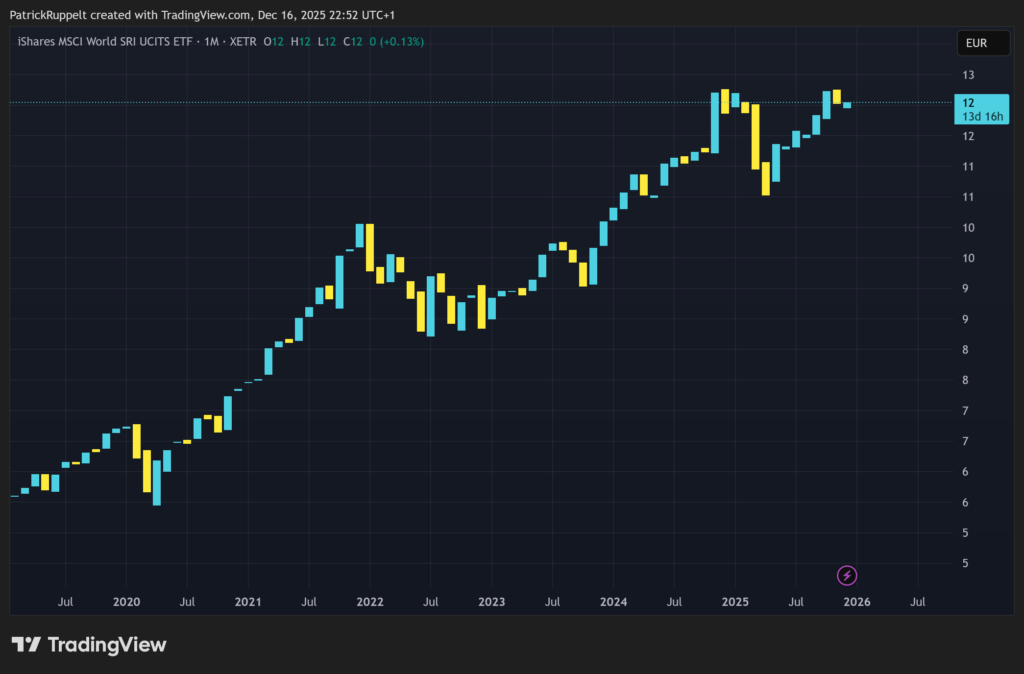Viewport: 1024px width, 674px height.
Task: Click the C12 close value in legend
Action: (353, 42)
